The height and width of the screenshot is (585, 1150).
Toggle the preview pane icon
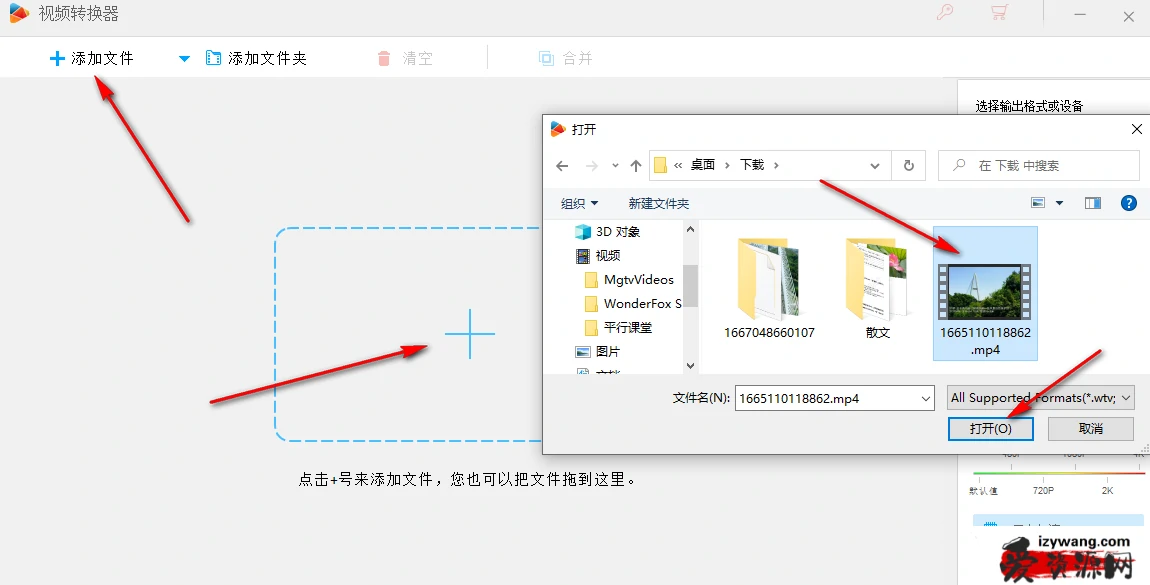click(1093, 203)
